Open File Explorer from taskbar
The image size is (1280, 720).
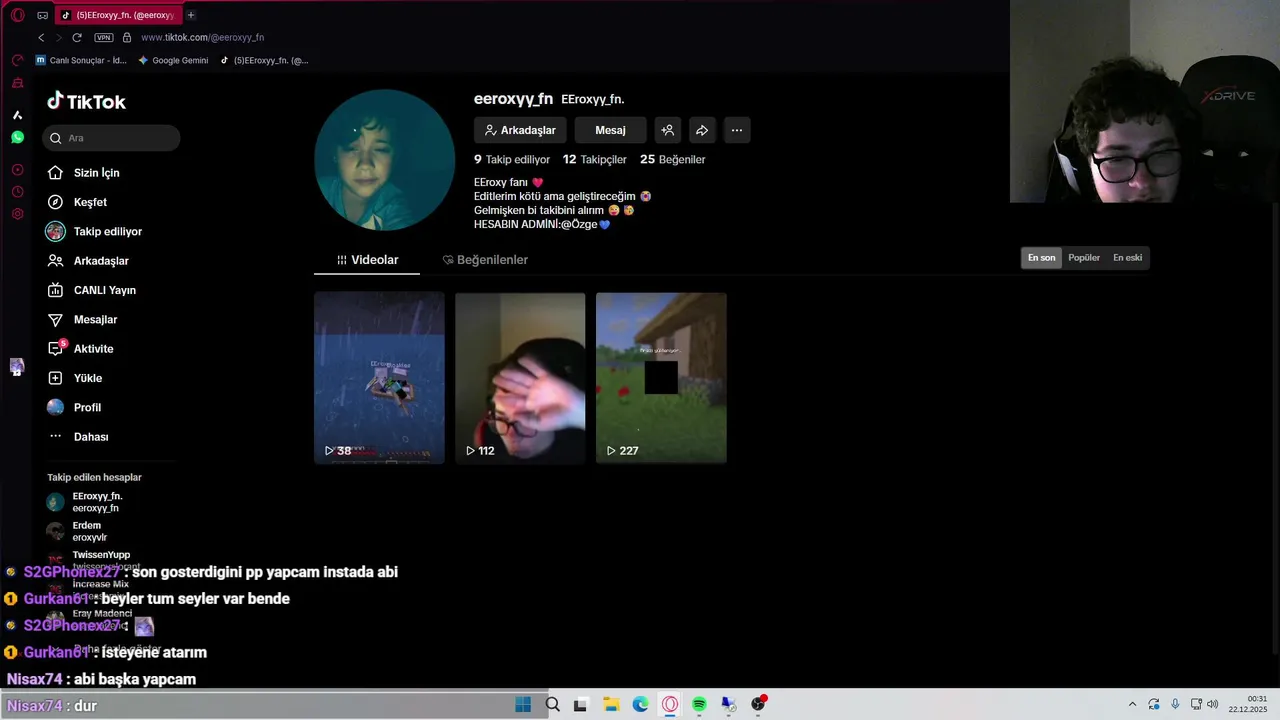click(x=611, y=704)
